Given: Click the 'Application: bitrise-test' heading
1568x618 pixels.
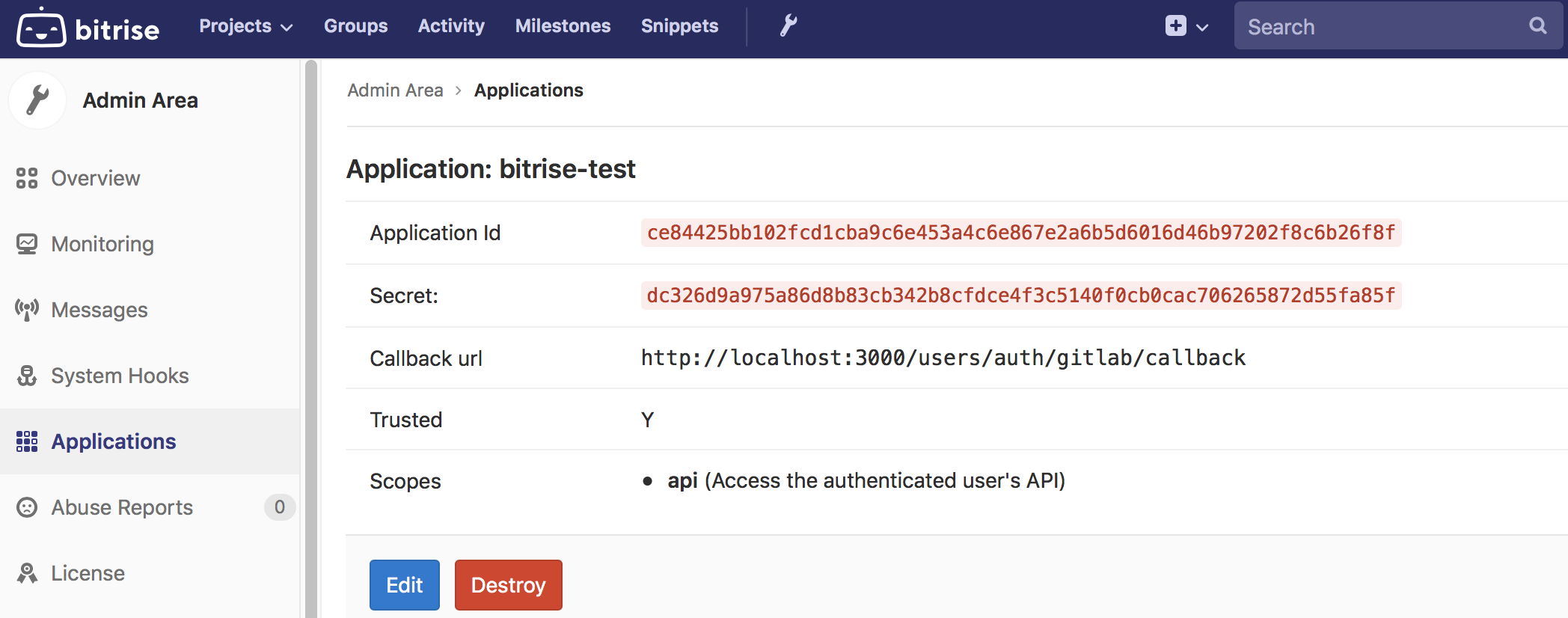Looking at the screenshot, I should tap(491, 169).
